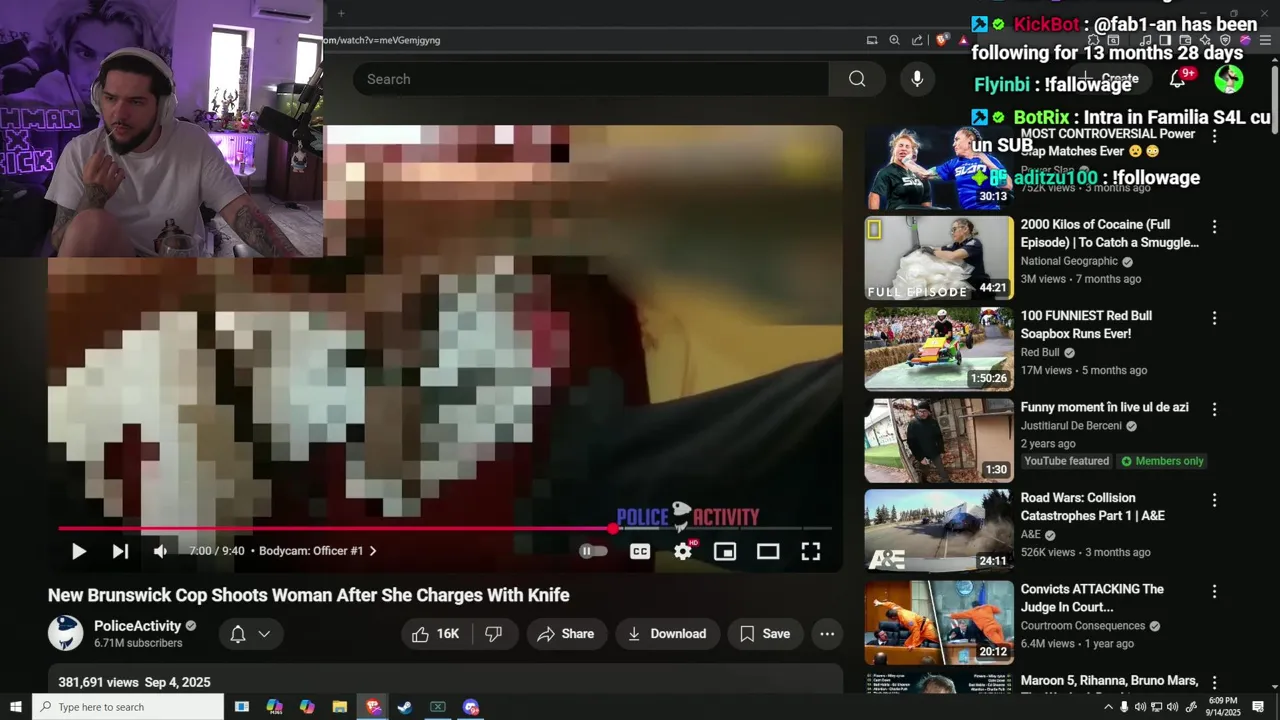The image size is (1280, 720).
Task: Open Brave Rewards triangle icon
Action: 963,40
